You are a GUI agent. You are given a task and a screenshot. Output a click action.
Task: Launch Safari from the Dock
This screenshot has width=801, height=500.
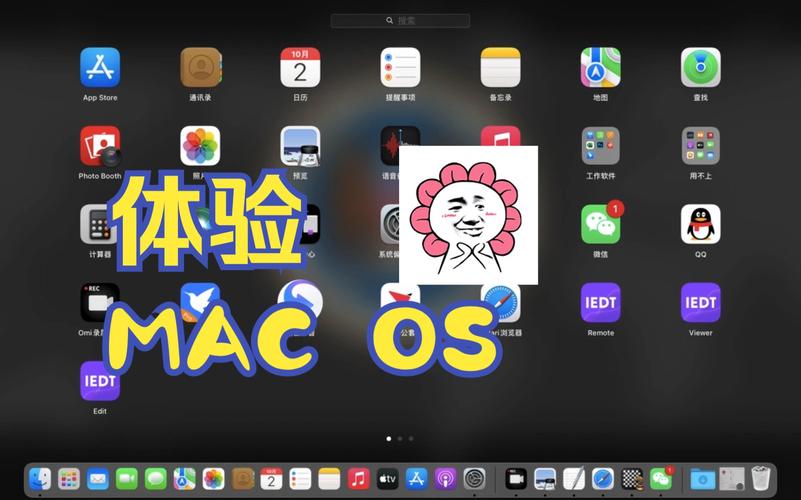(603, 479)
